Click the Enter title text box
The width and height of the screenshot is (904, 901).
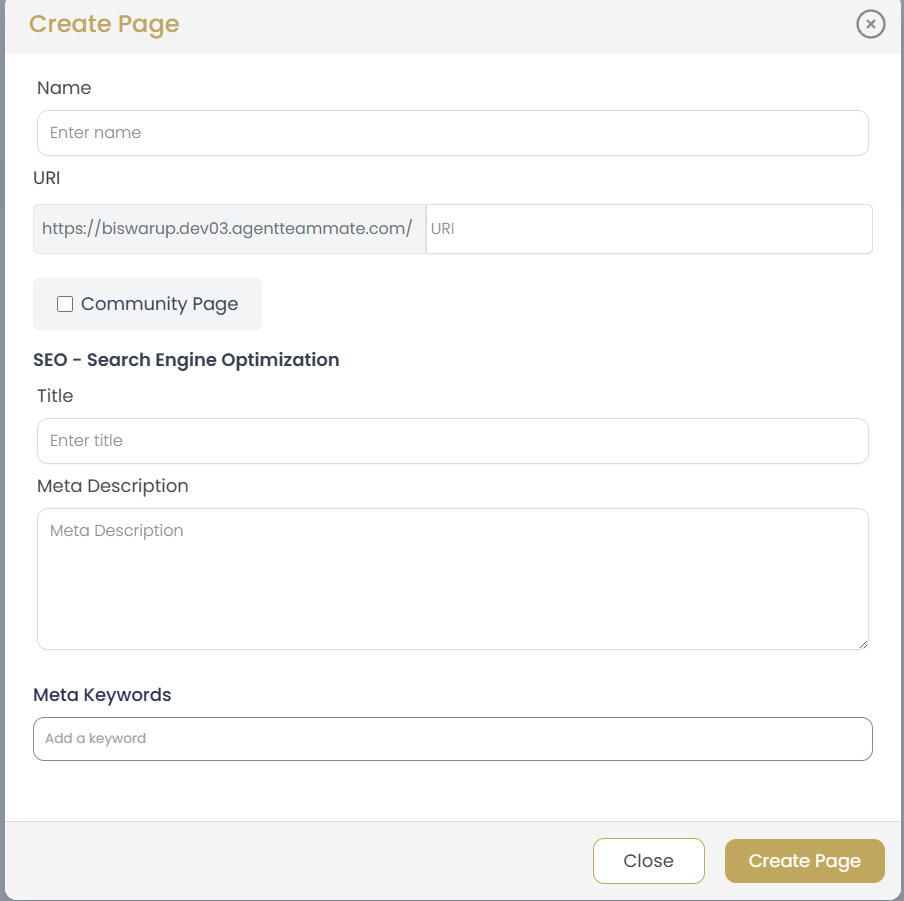452,440
